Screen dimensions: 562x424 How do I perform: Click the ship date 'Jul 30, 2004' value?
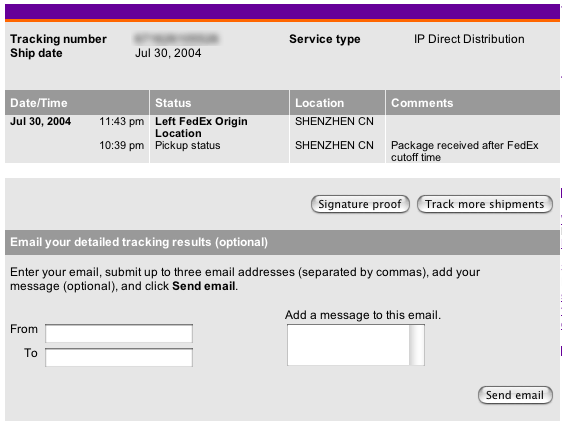point(168,53)
